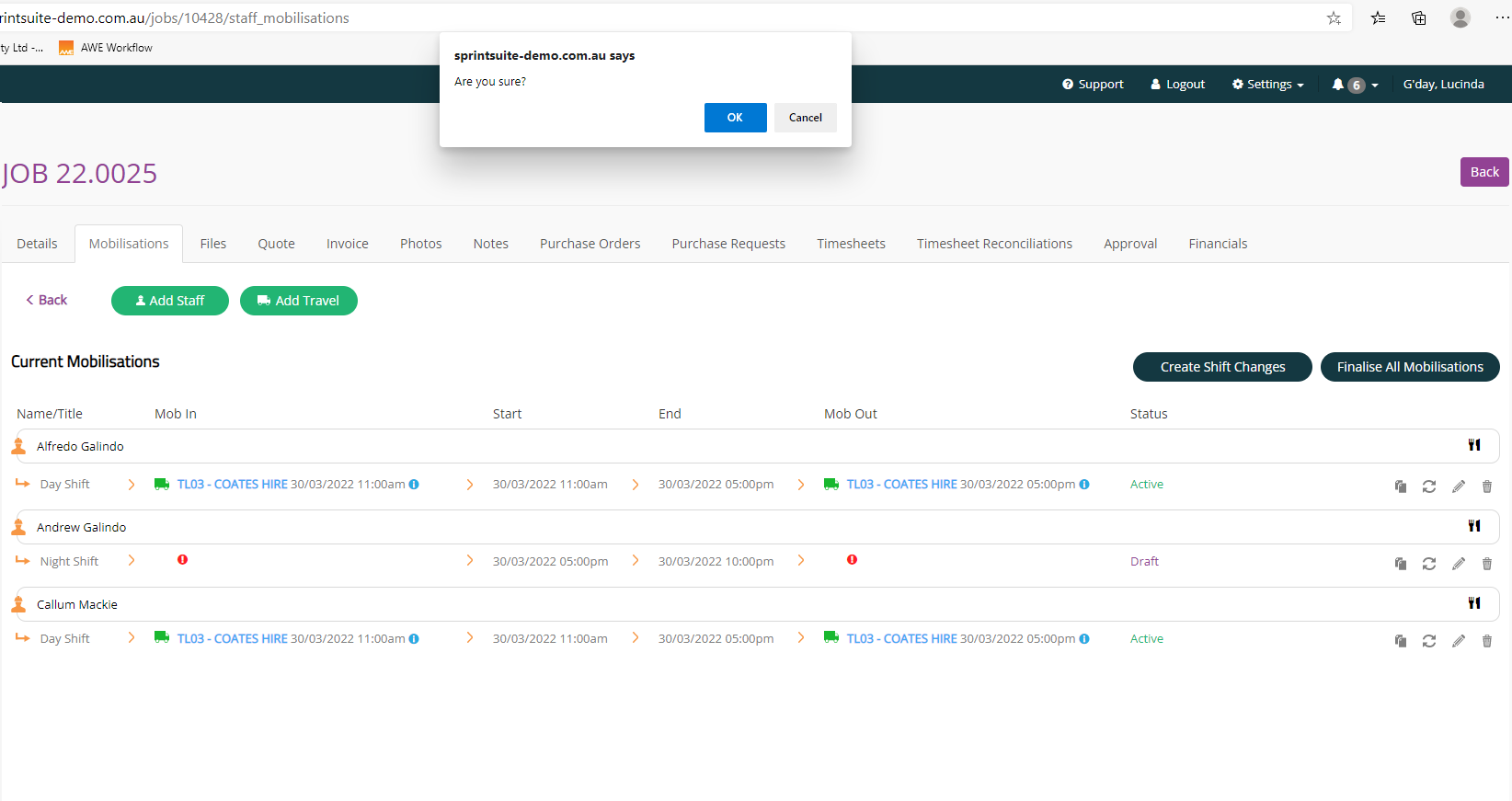The height and width of the screenshot is (801, 1512).
Task: Edit Callum Mackie's Day Shift mobilisation
Action: point(1459,641)
